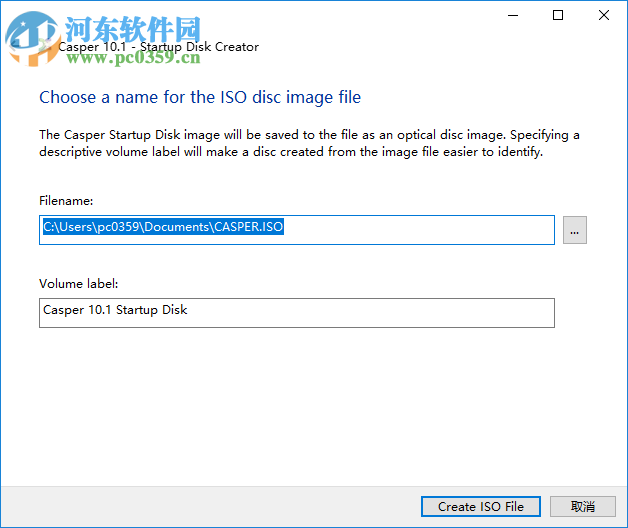
Task: Open the browse dialog with the ellipsis button
Action: tap(574, 229)
